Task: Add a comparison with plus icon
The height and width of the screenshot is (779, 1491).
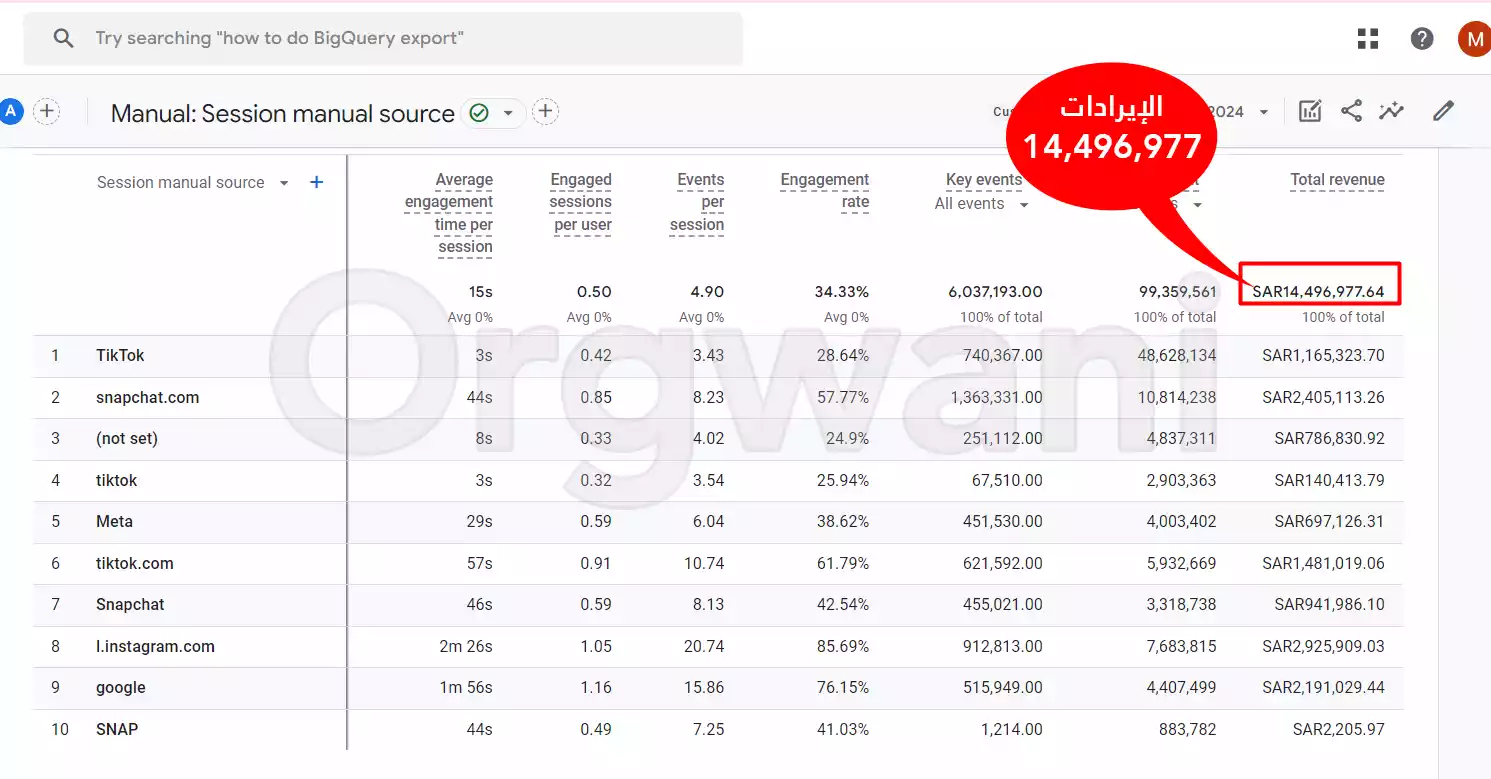Action: pos(47,111)
